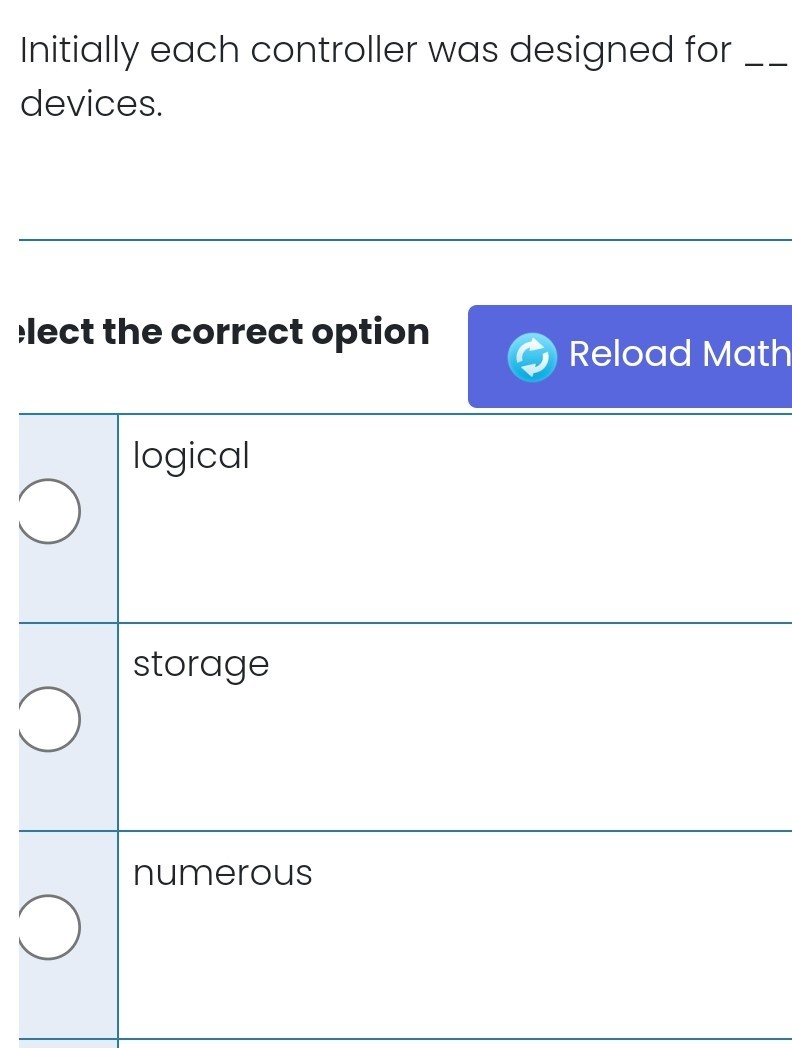The height and width of the screenshot is (1048, 792).
Task: Select the radio button for logical
Action: [x=48, y=511]
